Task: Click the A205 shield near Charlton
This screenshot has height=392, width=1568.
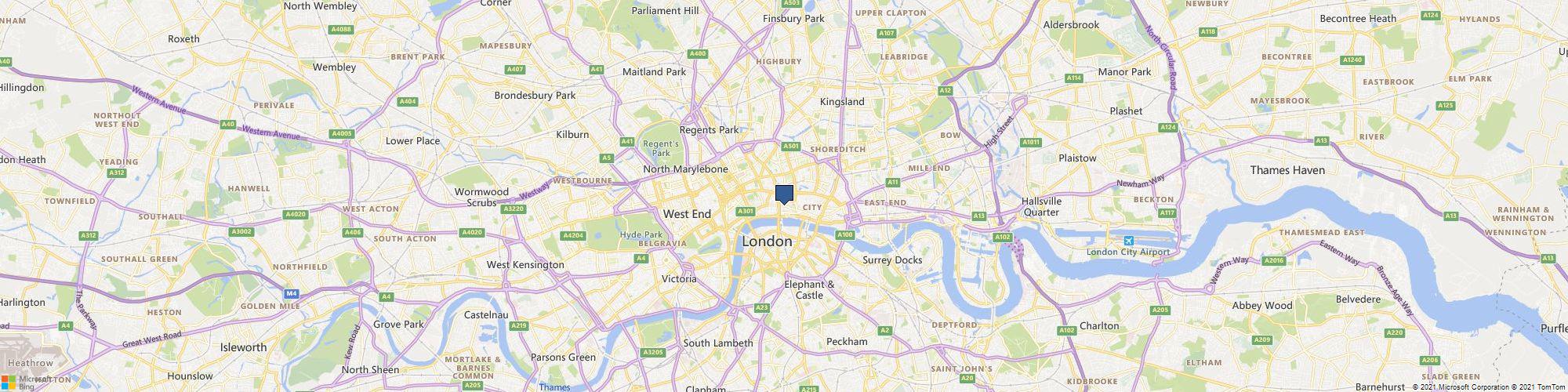Action: coord(1161,310)
